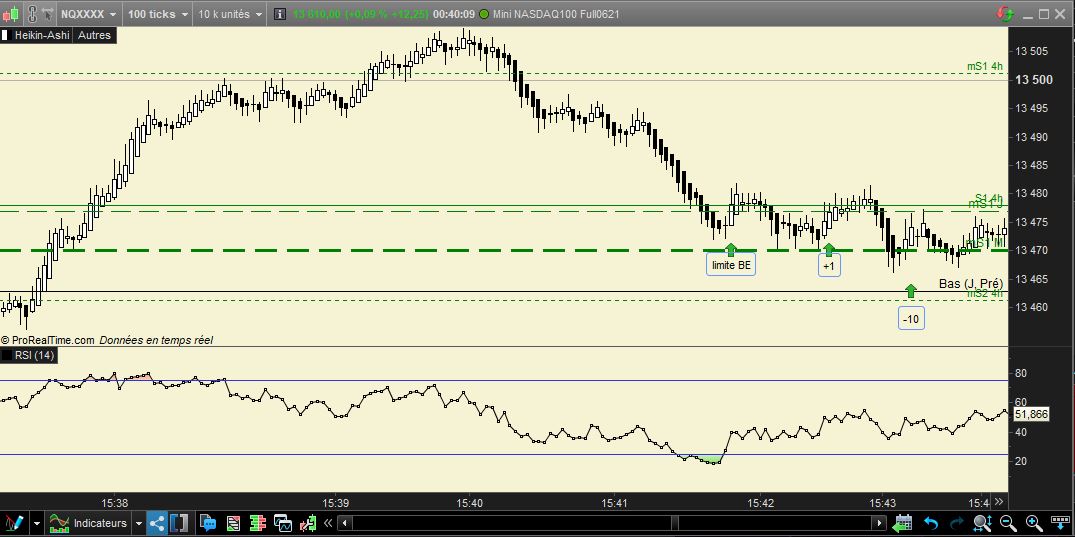
Task: Open the order book bars icon
Action: 258,524
